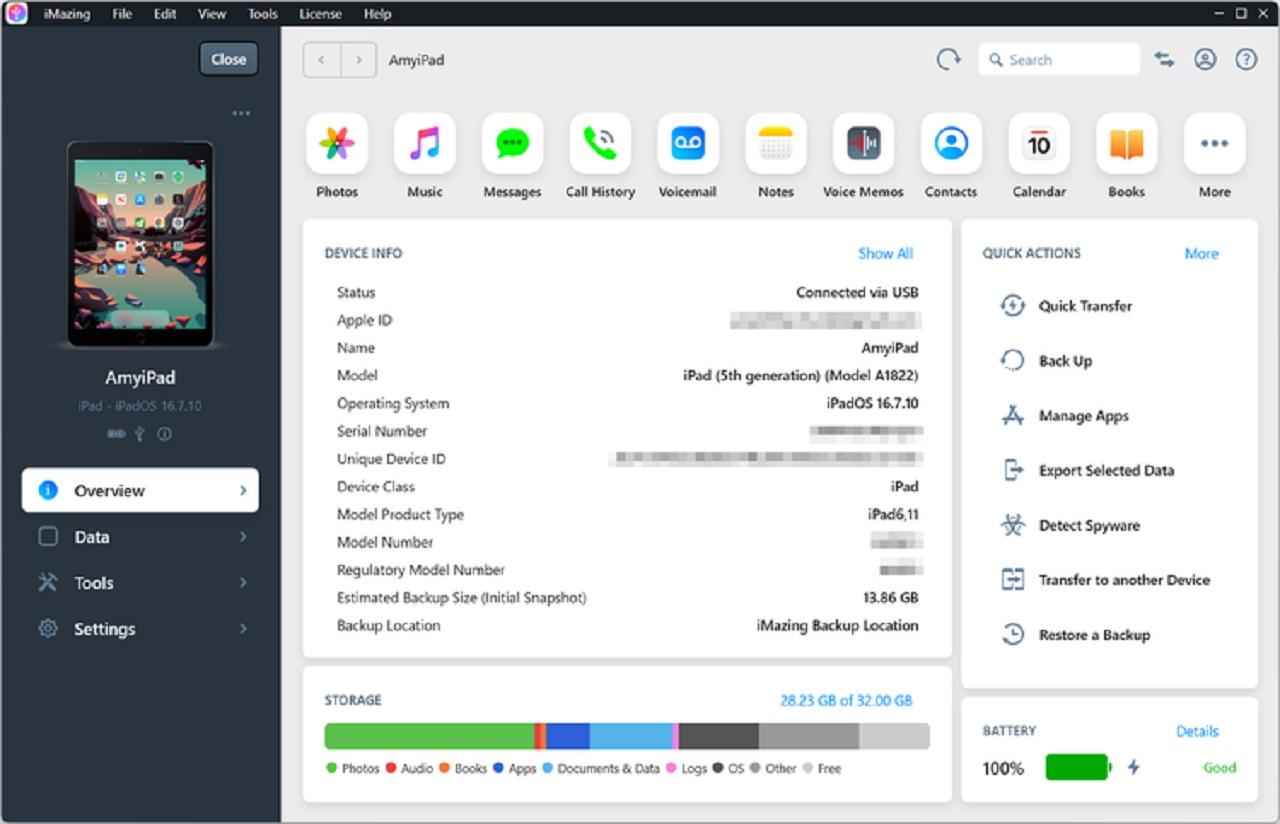Open the Photos app icon
This screenshot has width=1280, height=824.
point(337,144)
